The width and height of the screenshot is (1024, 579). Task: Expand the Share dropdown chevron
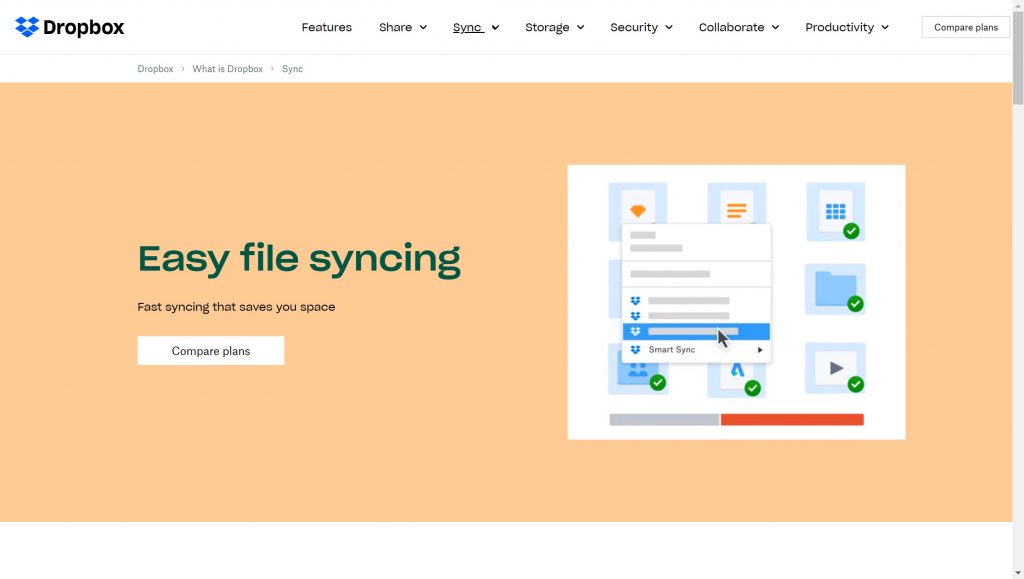pos(423,27)
